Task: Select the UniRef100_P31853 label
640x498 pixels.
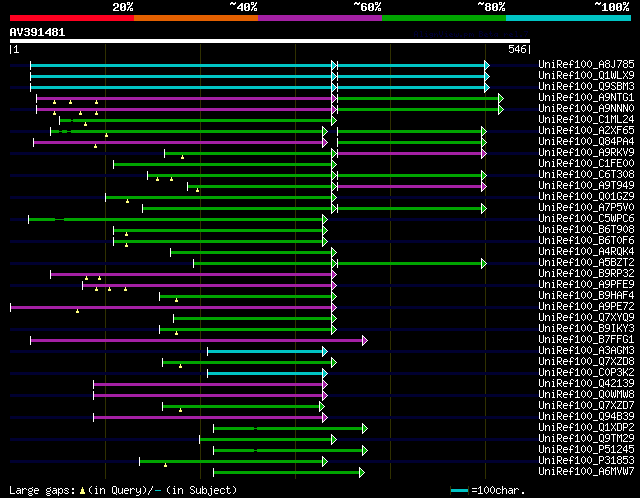Action: (x=586, y=461)
